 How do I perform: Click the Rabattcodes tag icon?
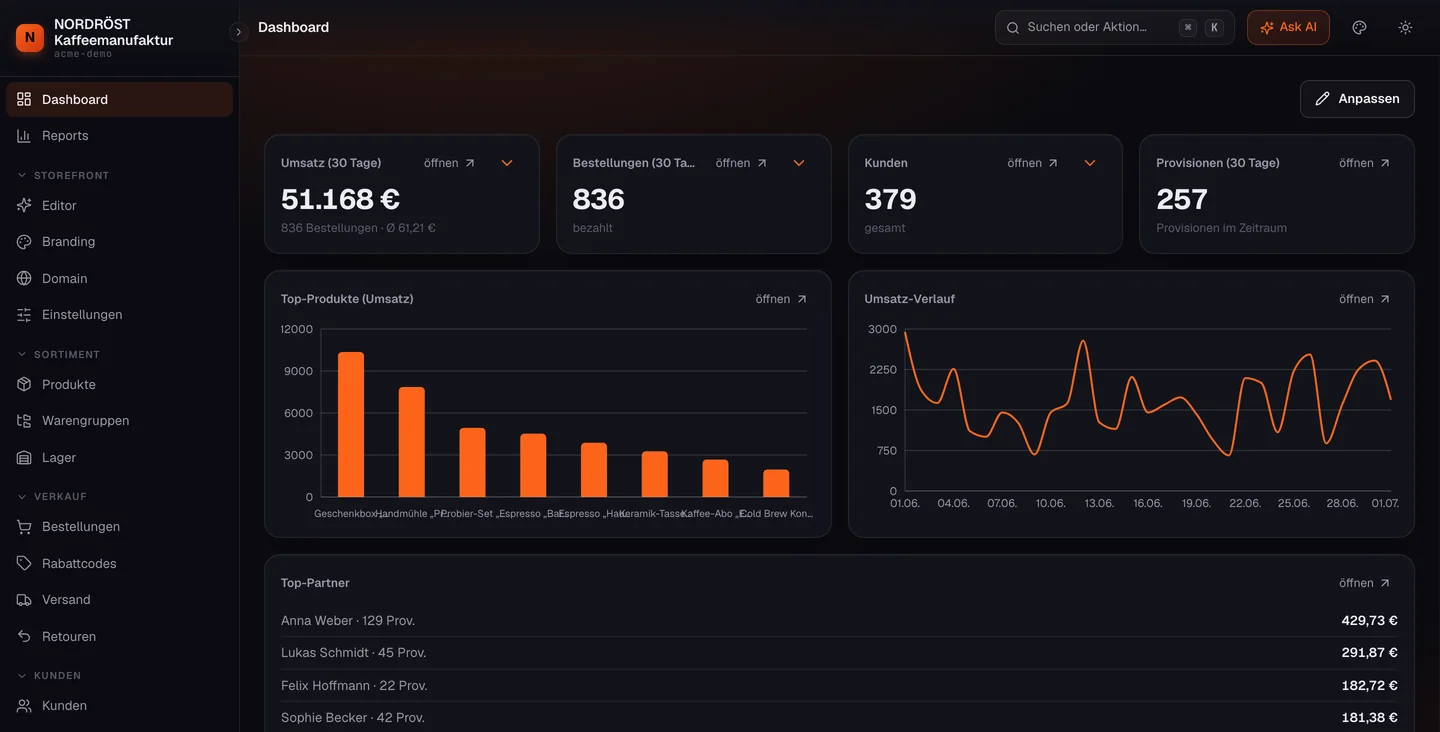click(24, 563)
